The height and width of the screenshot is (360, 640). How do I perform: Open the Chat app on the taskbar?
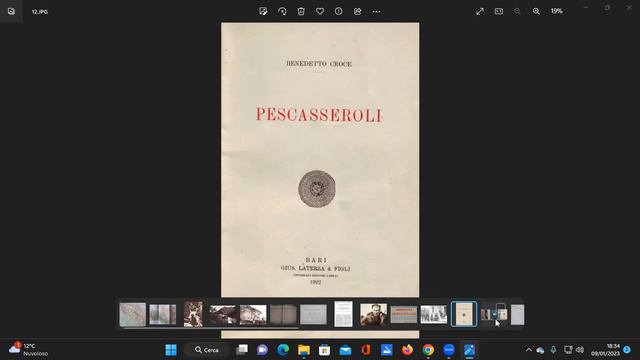[262, 350]
